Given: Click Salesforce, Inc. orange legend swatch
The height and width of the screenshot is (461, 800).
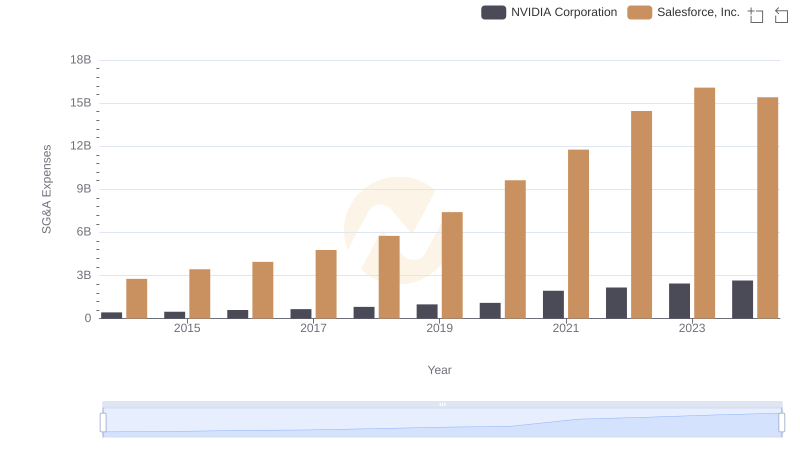Looking at the screenshot, I should click(x=640, y=12).
